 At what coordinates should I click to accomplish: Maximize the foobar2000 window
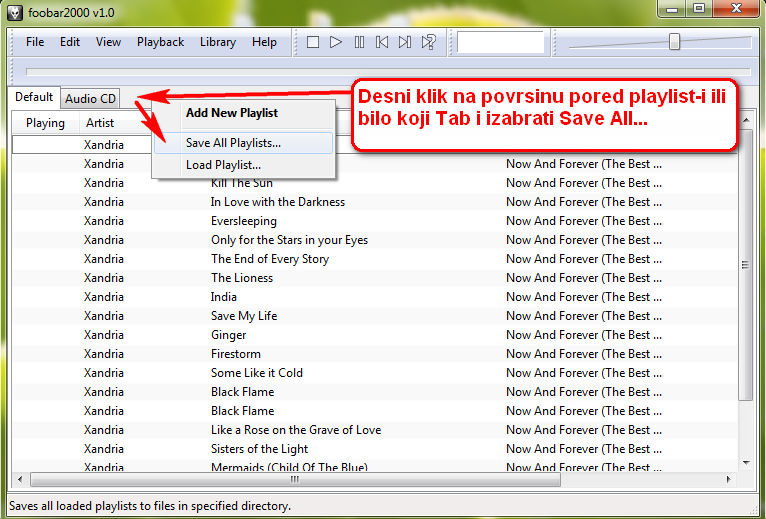[x=699, y=8]
